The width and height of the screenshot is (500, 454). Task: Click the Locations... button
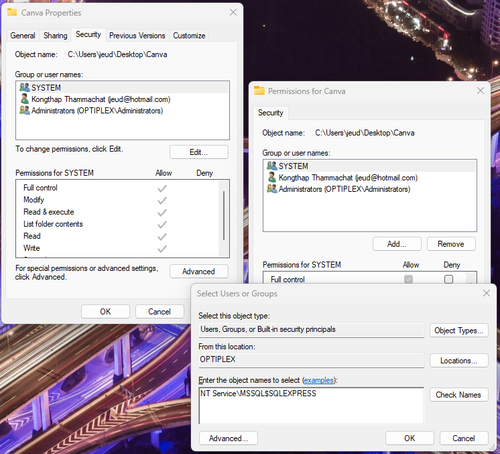point(459,361)
